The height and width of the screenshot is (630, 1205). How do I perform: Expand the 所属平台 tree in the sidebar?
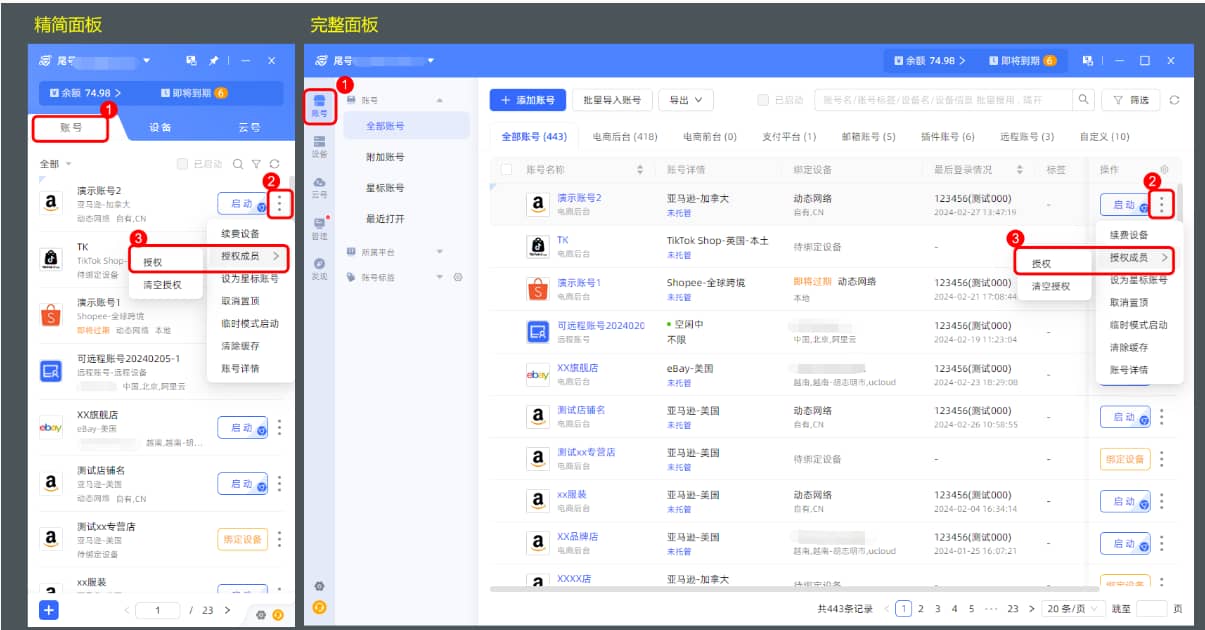440,252
